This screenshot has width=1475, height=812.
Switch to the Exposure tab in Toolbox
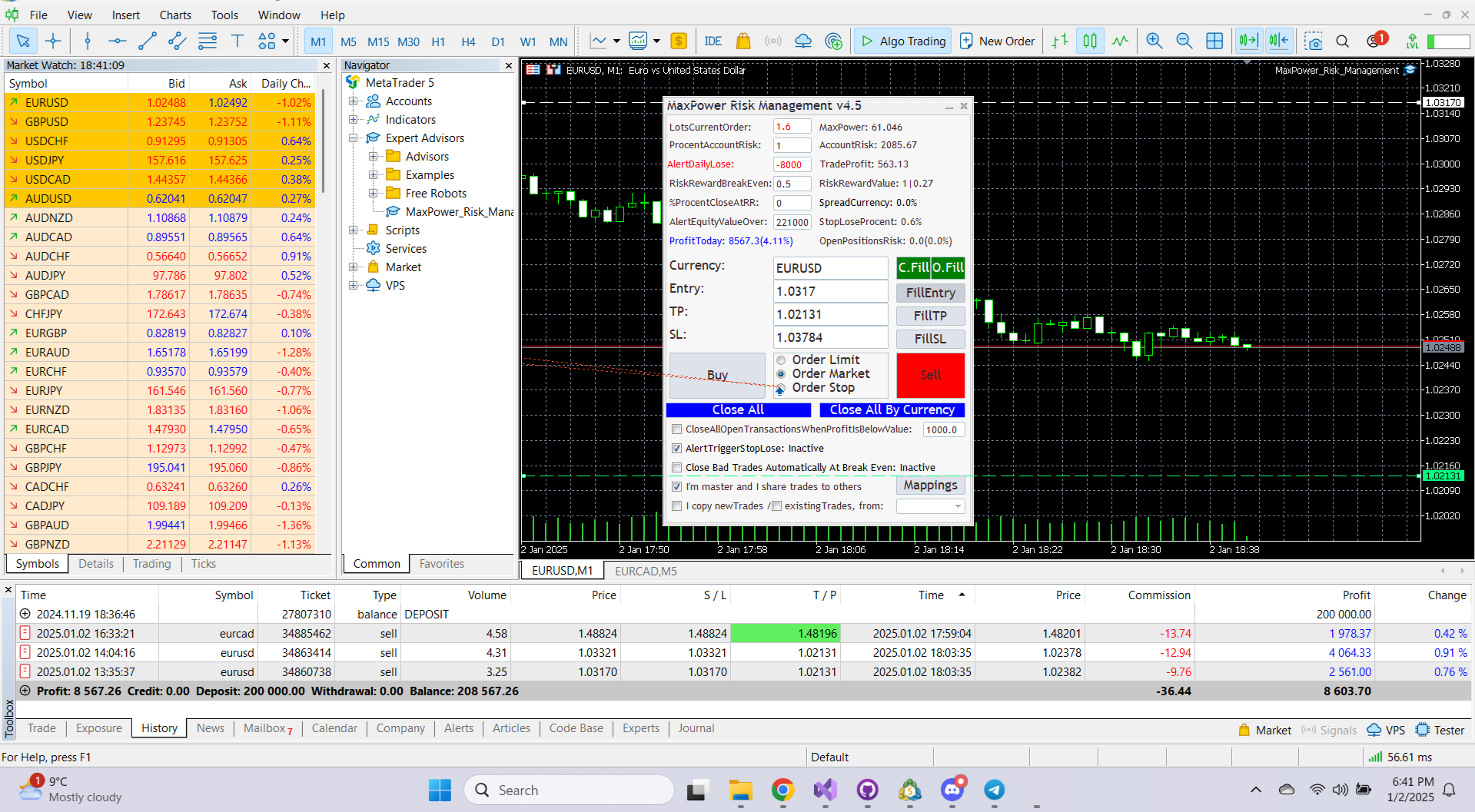click(99, 728)
